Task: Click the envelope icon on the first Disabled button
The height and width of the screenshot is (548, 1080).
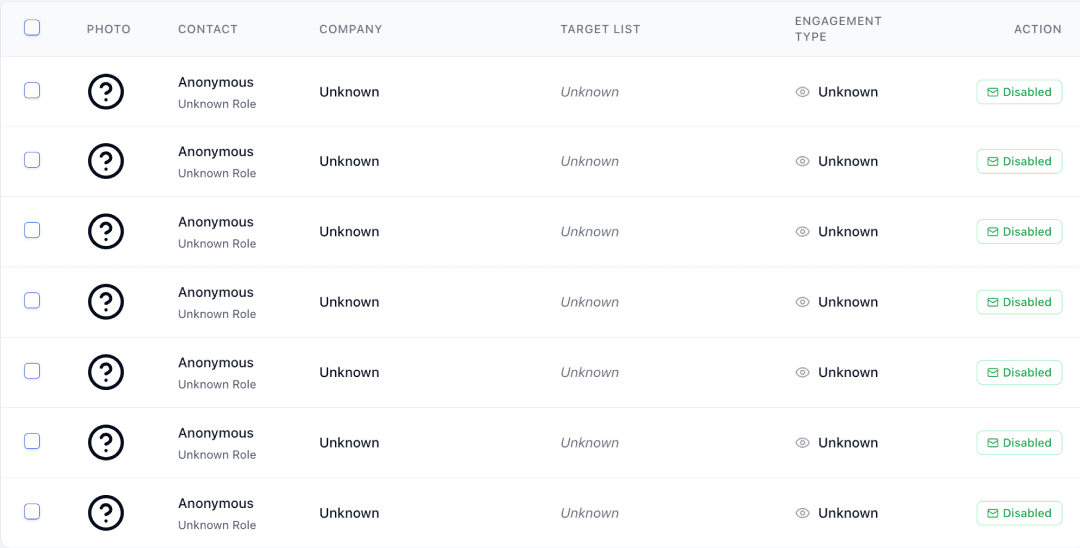Action: [993, 92]
